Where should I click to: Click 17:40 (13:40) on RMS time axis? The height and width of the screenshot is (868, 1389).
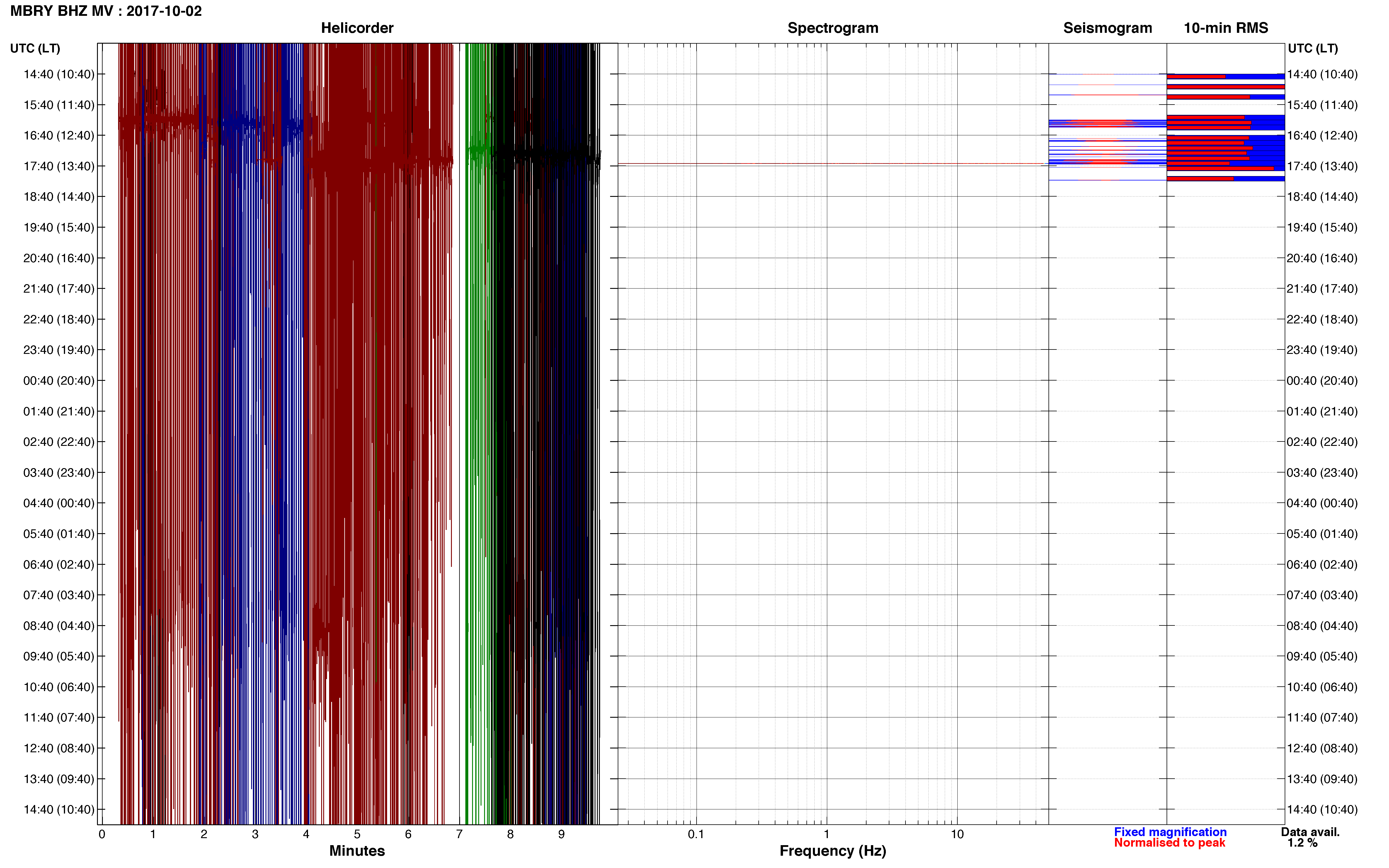point(1322,166)
